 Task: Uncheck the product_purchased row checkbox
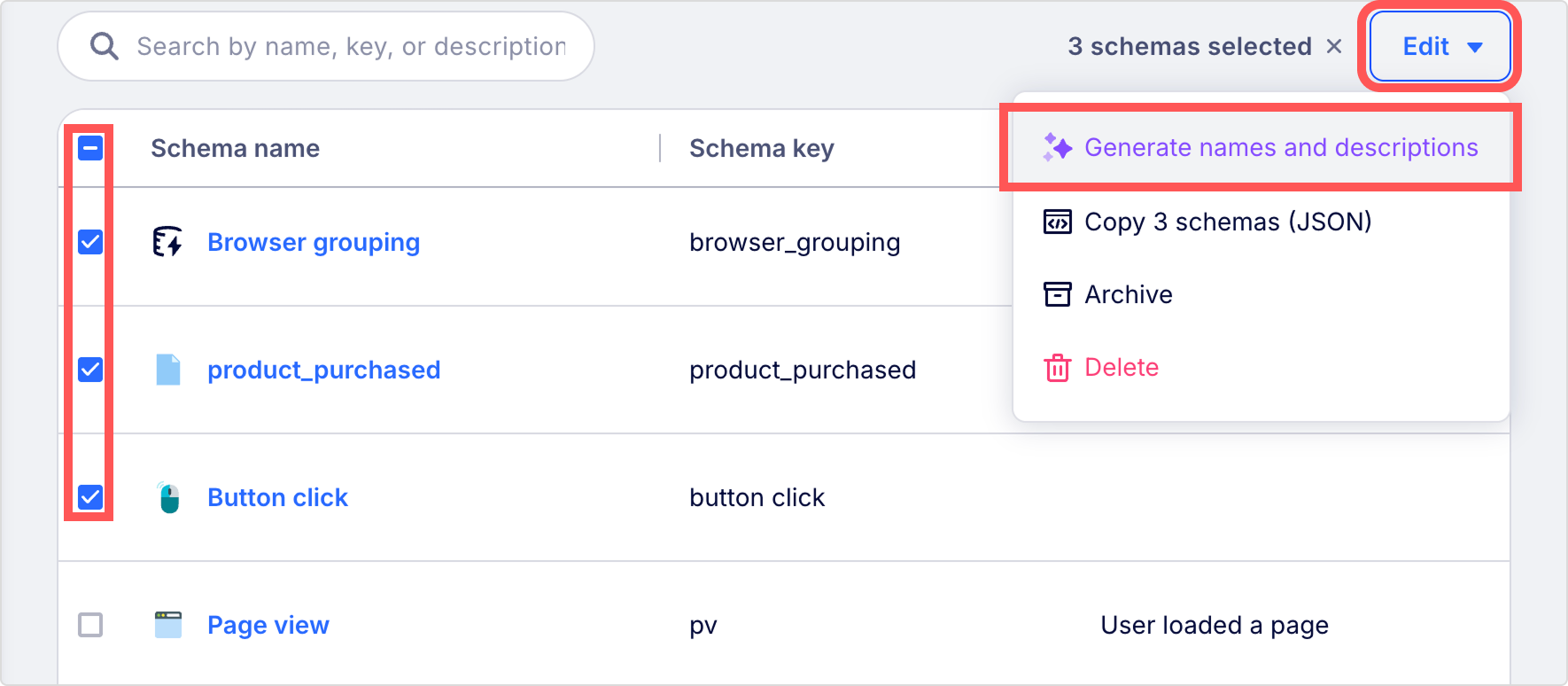90,370
